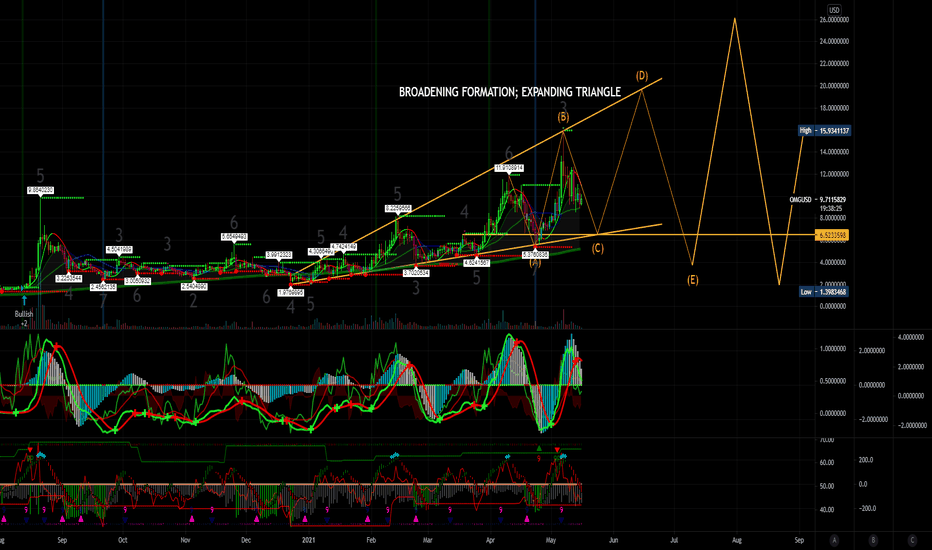The image size is (932, 550).
Task: Click the 12.0000000 price axis value
Action: coord(834,174)
